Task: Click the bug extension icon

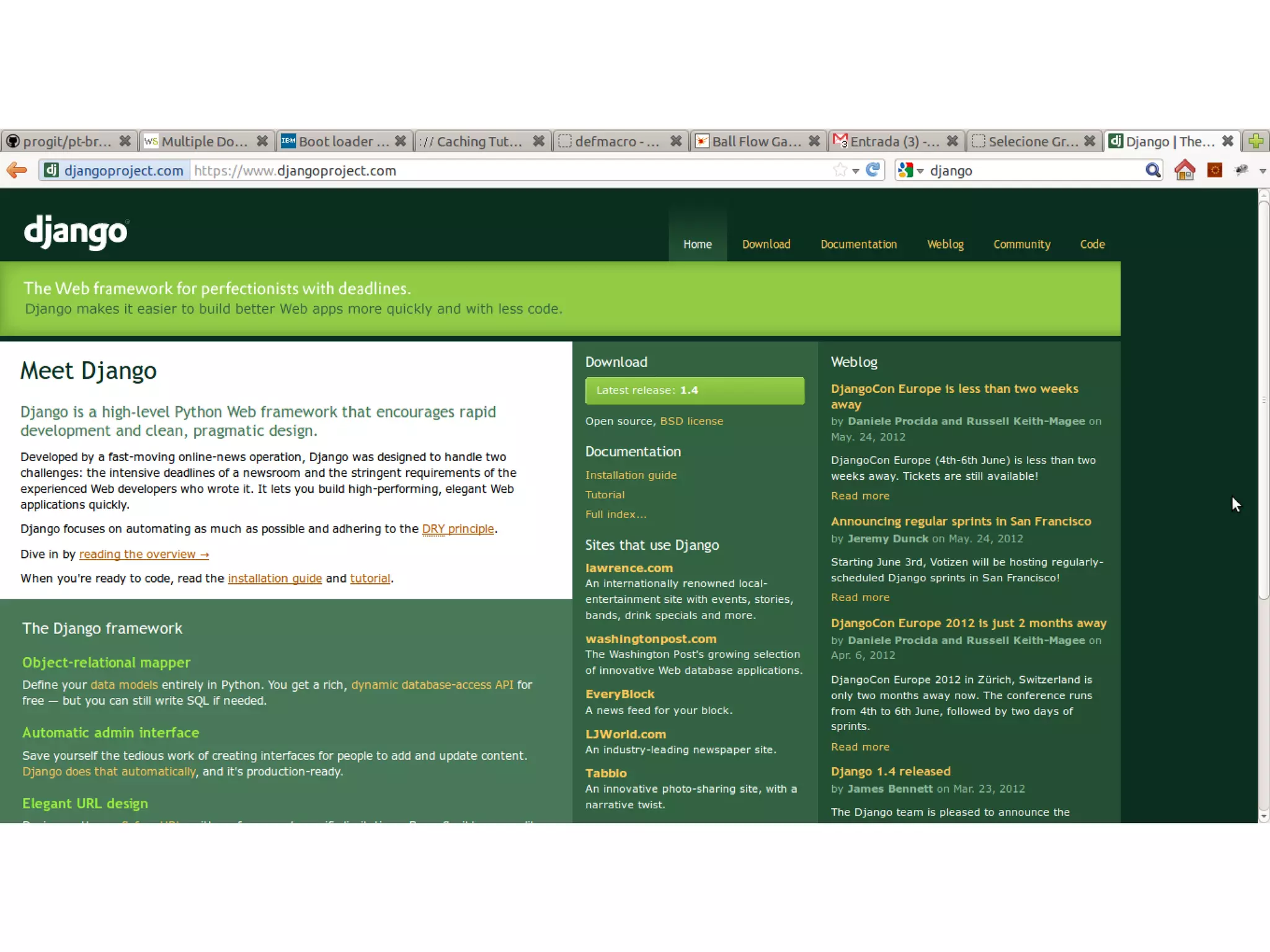Action: tap(1241, 170)
